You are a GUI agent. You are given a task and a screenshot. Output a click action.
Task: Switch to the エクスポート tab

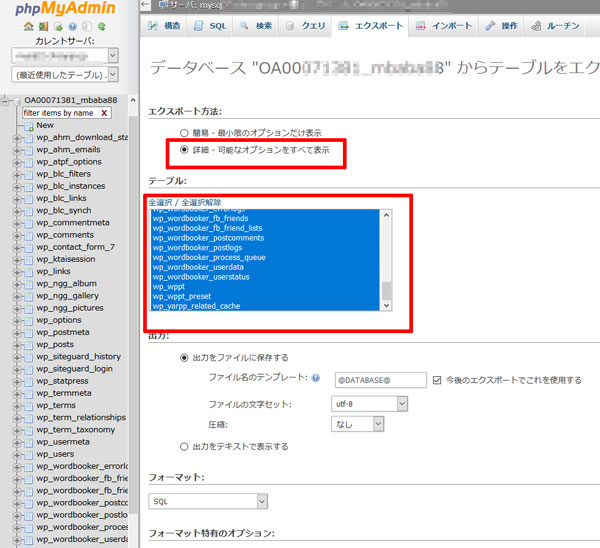tap(370, 26)
